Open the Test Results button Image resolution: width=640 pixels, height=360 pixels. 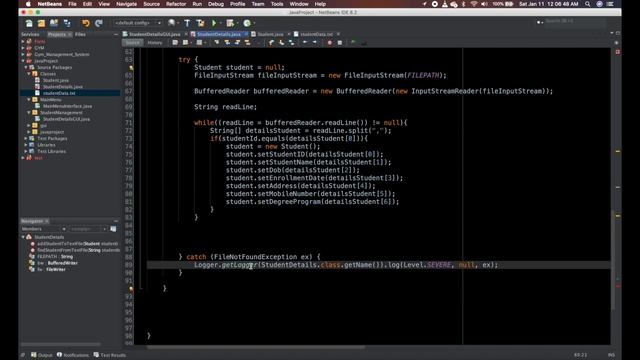110,355
